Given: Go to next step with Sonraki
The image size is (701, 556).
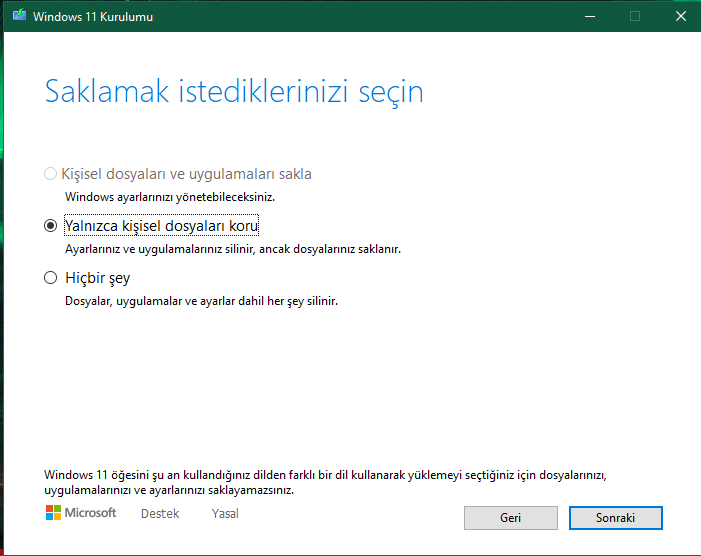Looking at the screenshot, I should point(616,518).
